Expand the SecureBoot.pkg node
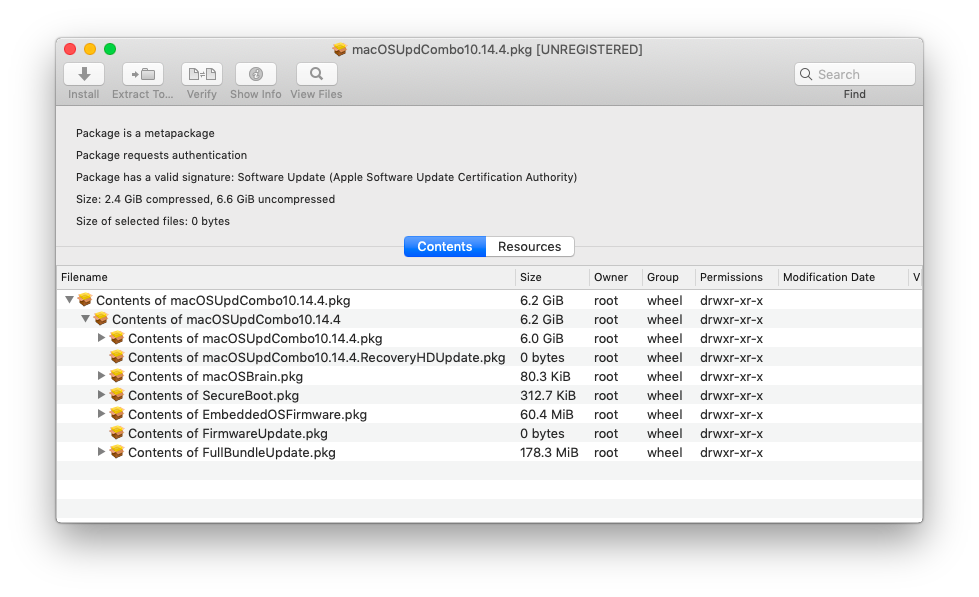The height and width of the screenshot is (597, 979). [101, 395]
